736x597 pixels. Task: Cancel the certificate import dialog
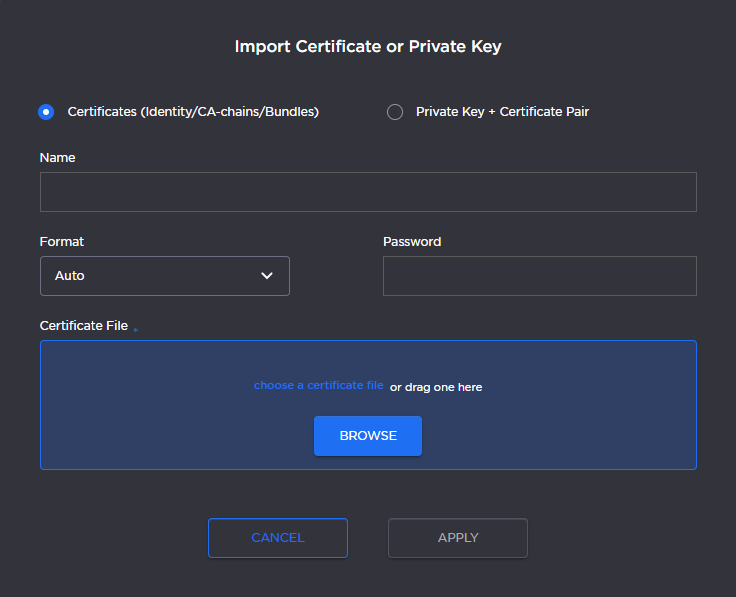[x=277, y=538]
